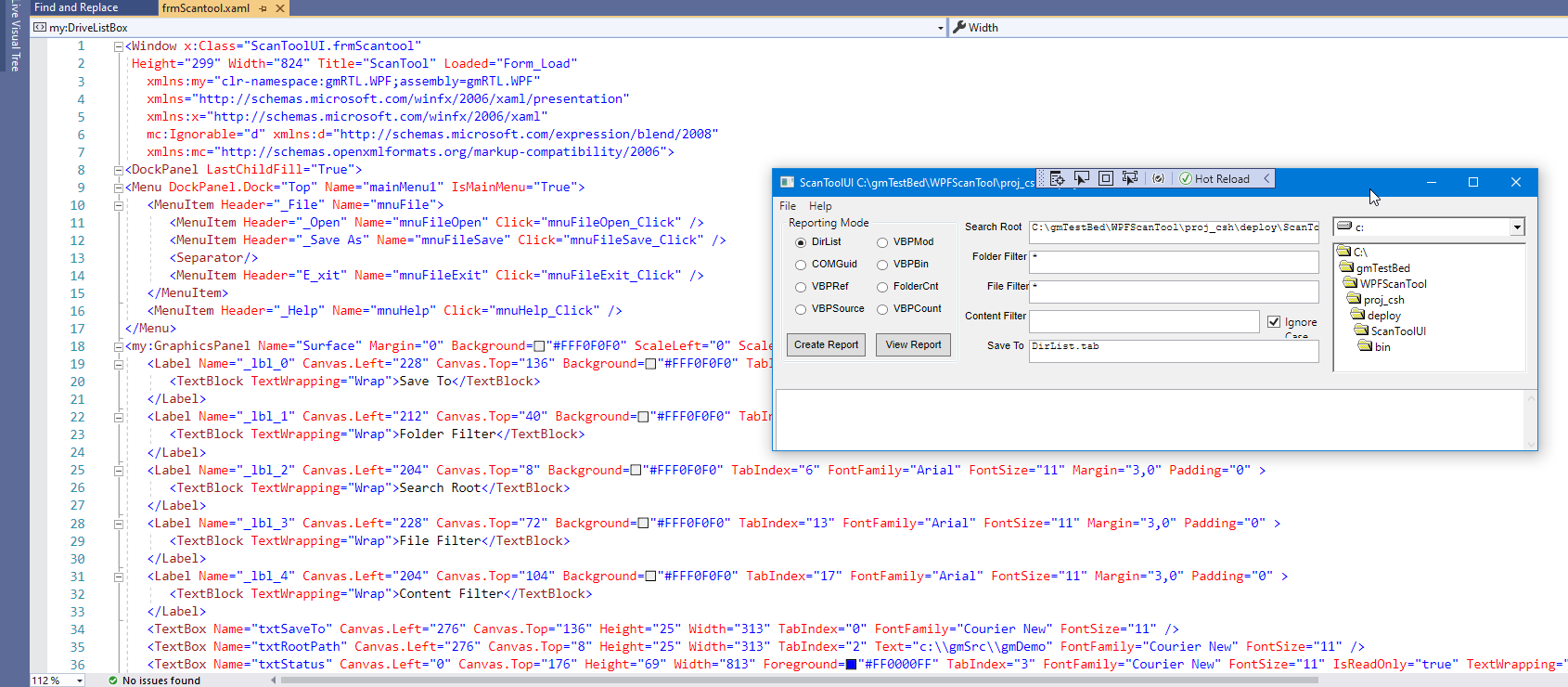Open Live Visual Tree from debug toolbar
The width and height of the screenshot is (1568, 687).
tap(1057, 178)
